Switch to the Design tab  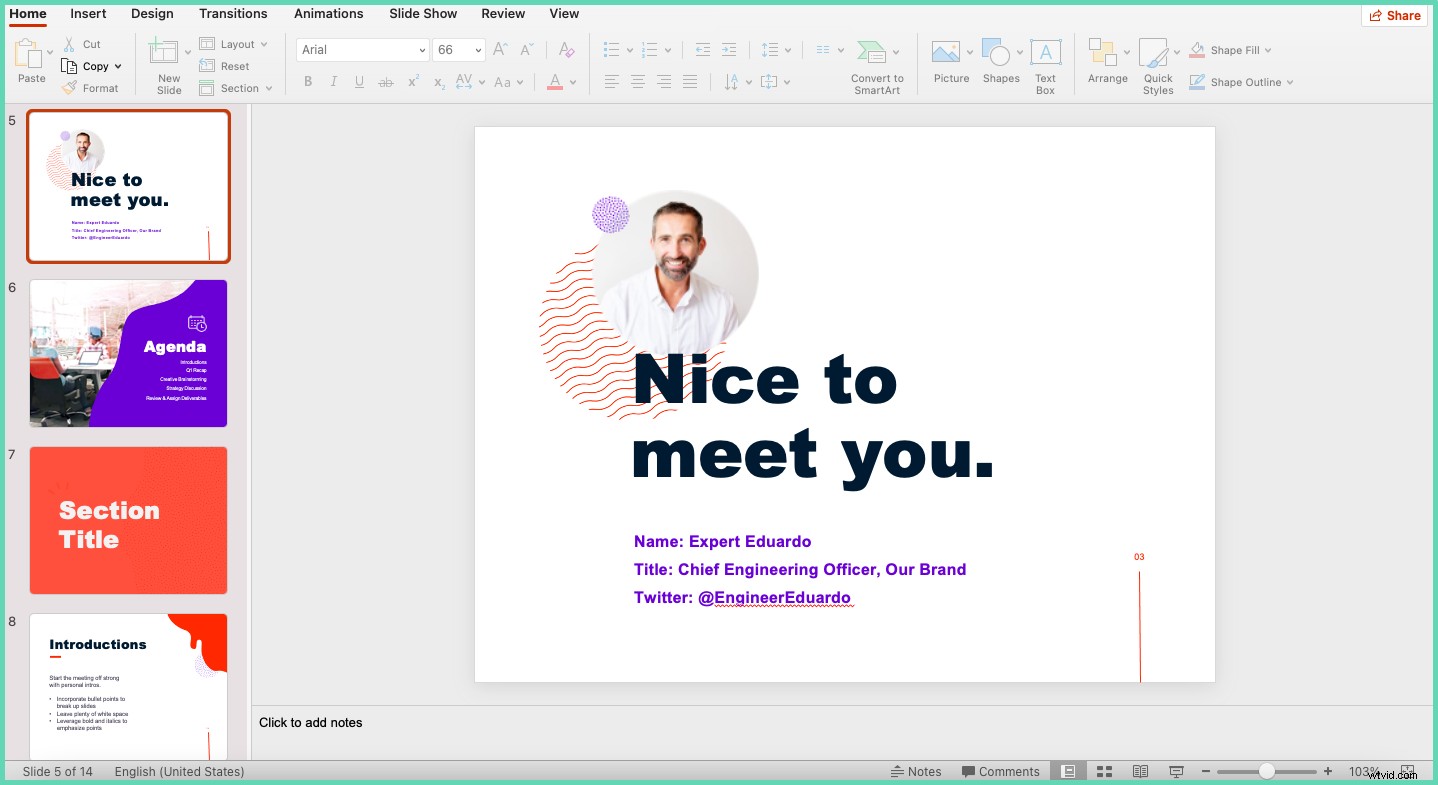point(152,13)
